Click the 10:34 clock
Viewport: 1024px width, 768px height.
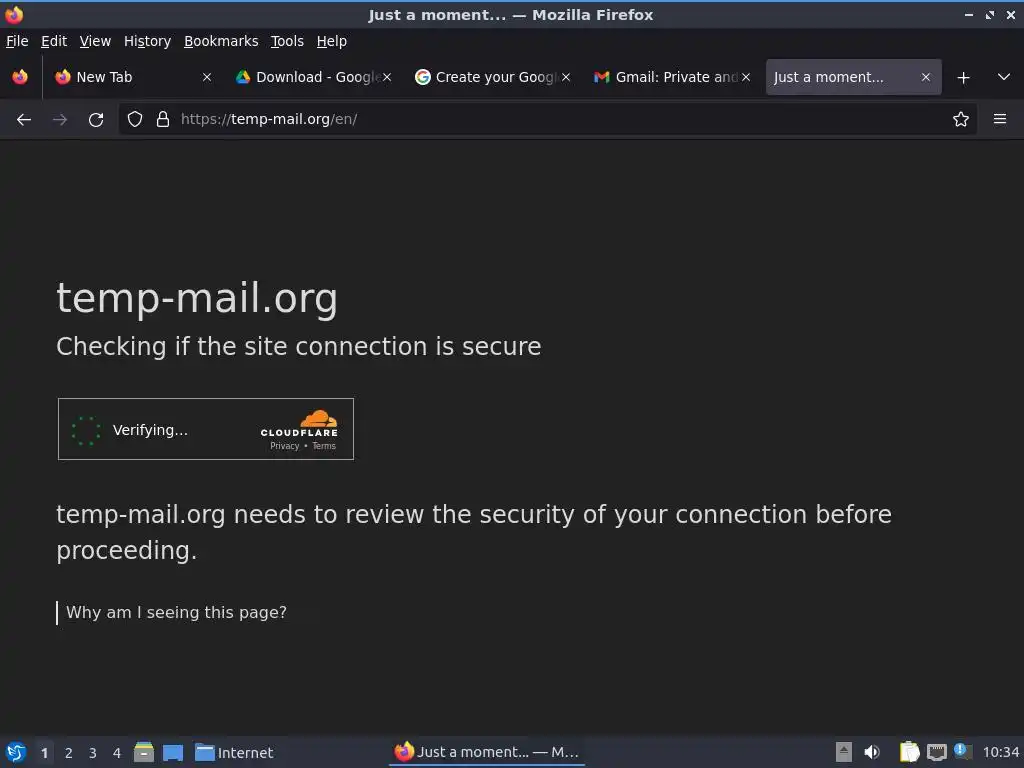point(1000,752)
